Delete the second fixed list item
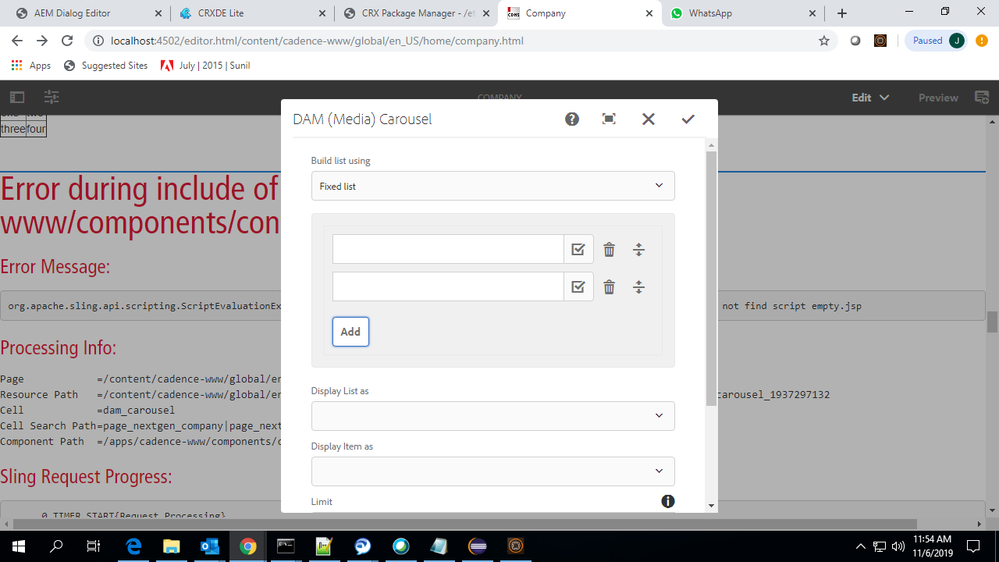 click(x=609, y=287)
